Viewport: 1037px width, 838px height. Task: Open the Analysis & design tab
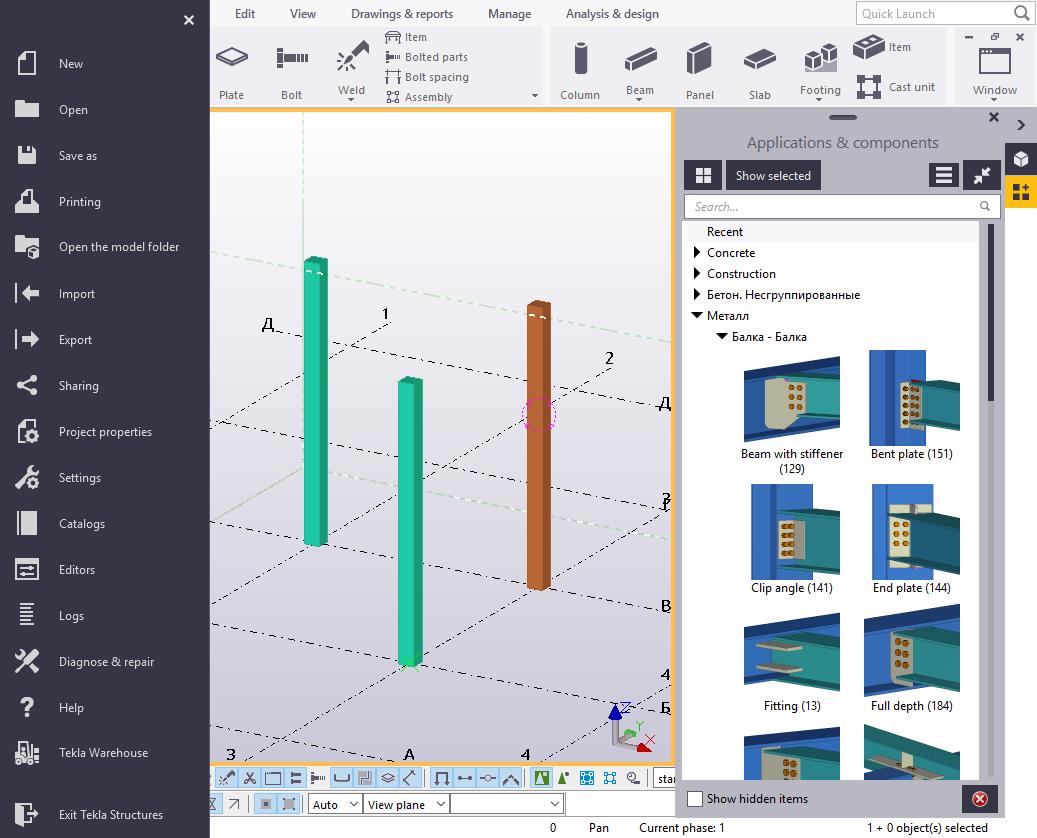612,14
